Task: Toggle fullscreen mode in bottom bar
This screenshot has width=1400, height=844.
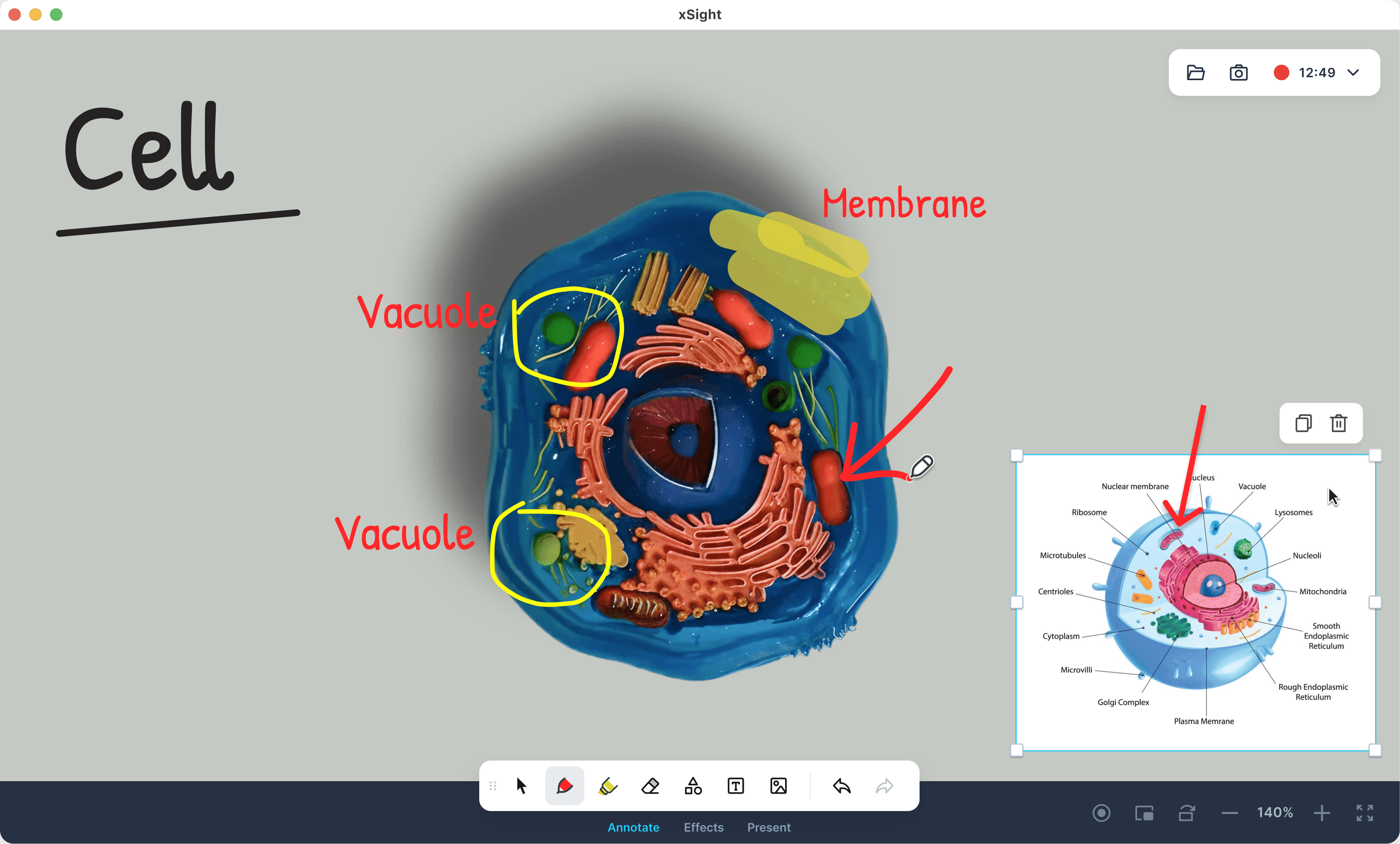Action: click(1365, 813)
